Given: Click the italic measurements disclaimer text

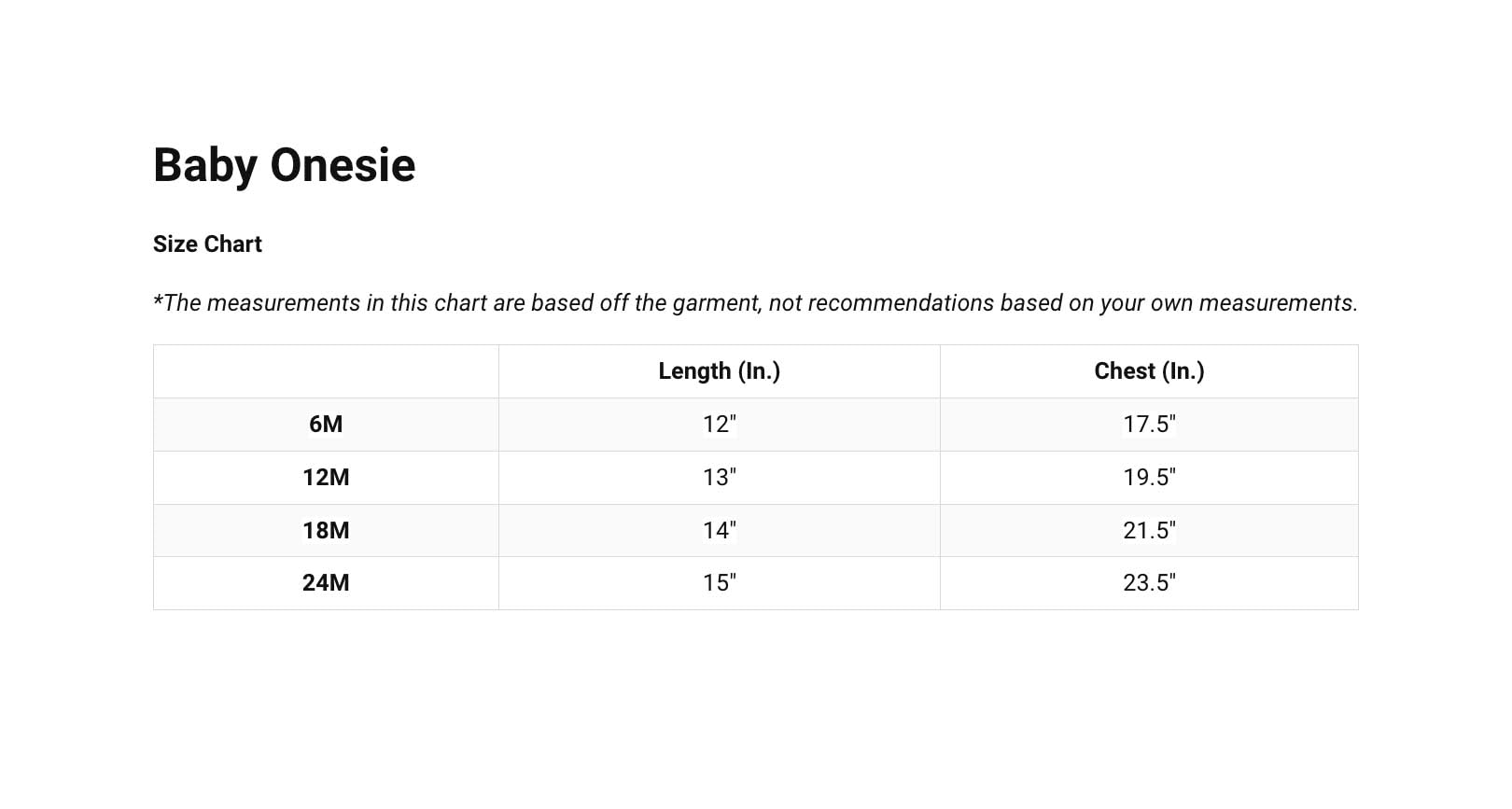Looking at the screenshot, I should coord(755,303).
